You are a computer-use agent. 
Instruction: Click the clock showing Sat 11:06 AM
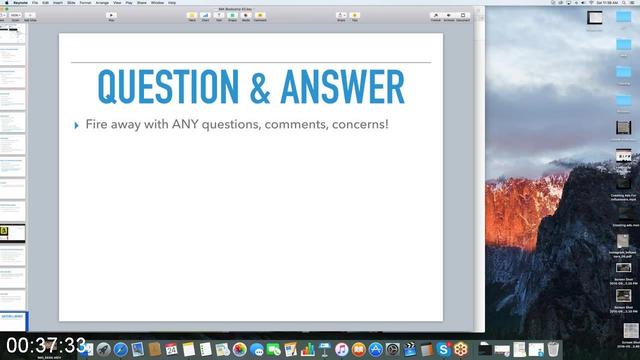tap(607, 2)
